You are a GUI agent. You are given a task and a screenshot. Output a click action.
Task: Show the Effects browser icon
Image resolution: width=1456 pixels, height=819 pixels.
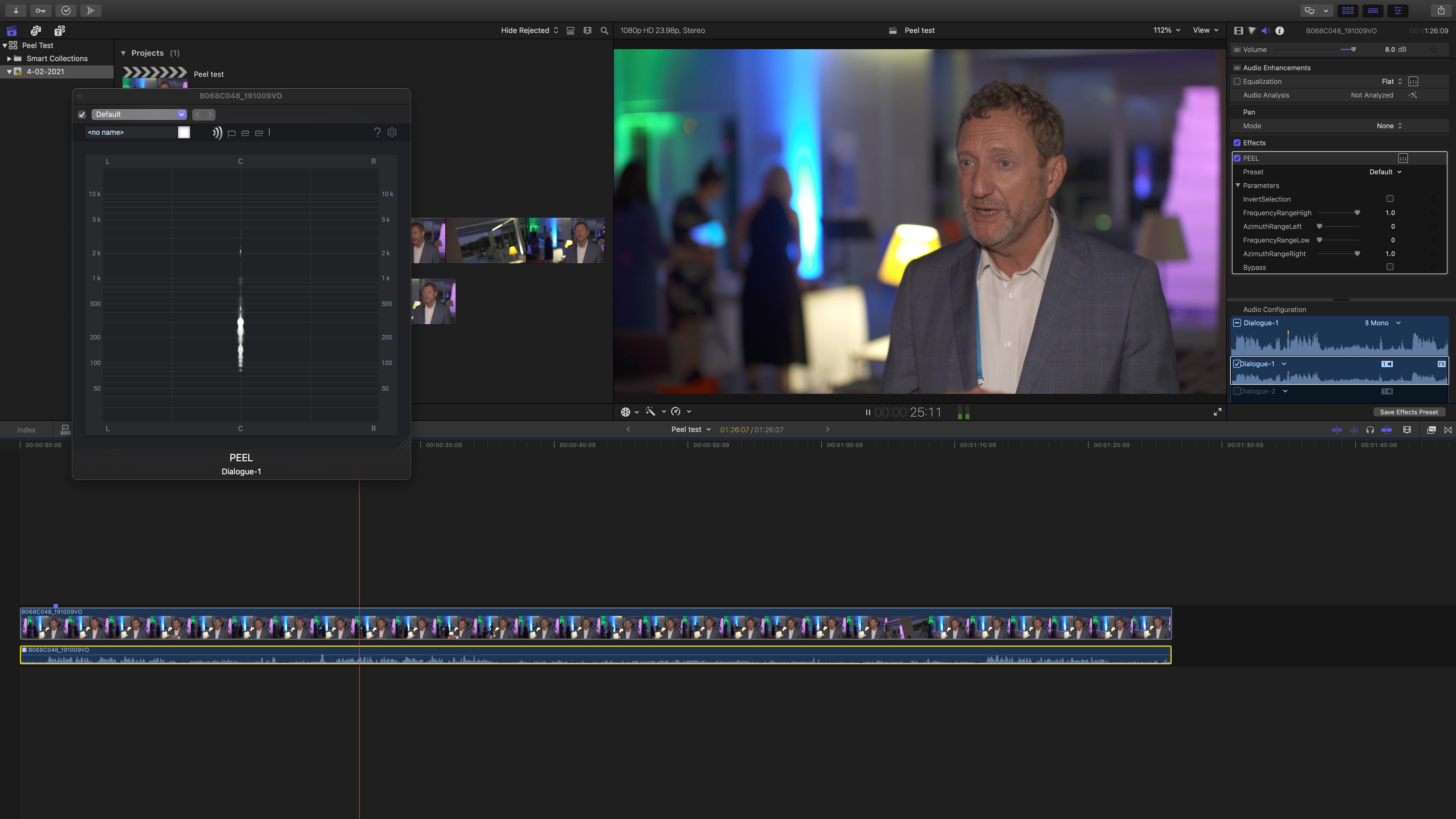coord(1432,430)
